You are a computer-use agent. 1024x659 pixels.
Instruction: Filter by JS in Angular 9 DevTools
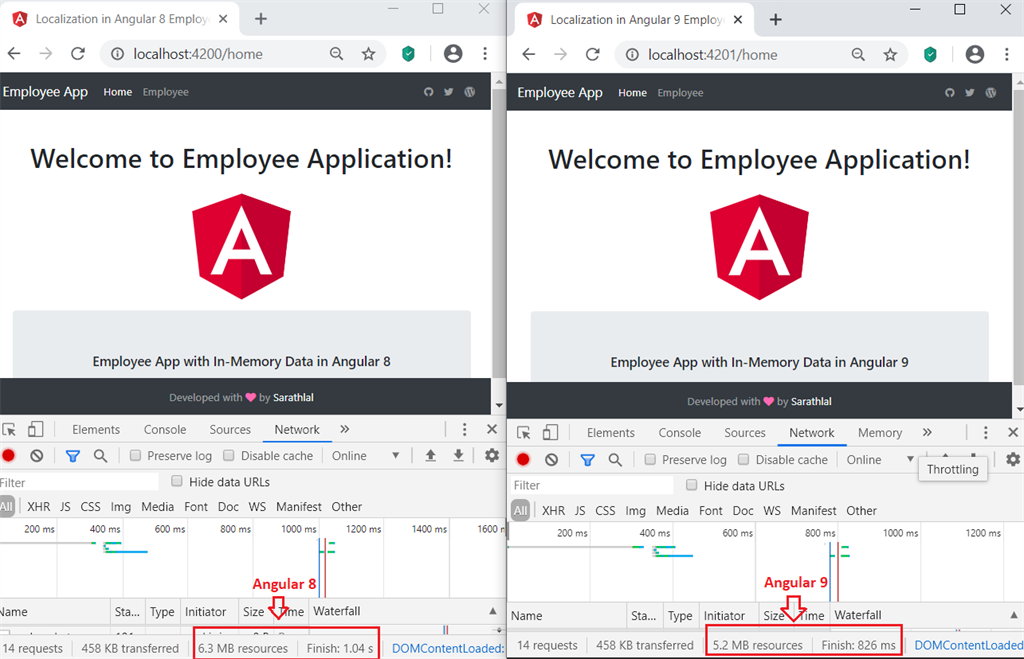click(x=580, y=511)
